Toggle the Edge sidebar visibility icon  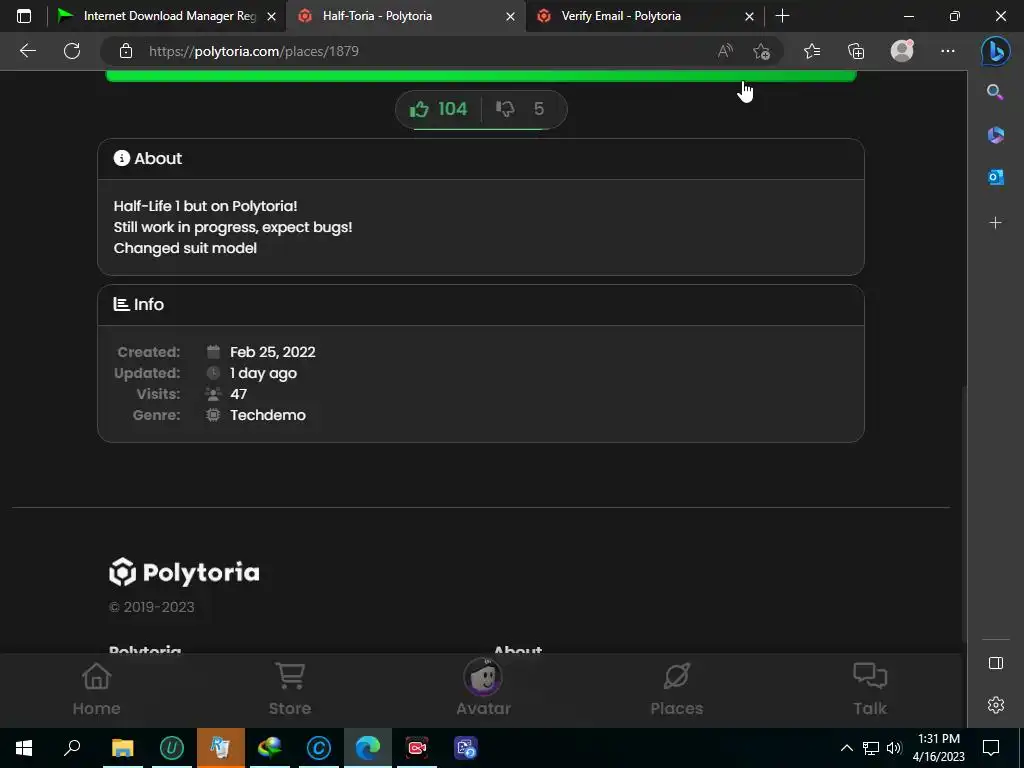[995, 663]
